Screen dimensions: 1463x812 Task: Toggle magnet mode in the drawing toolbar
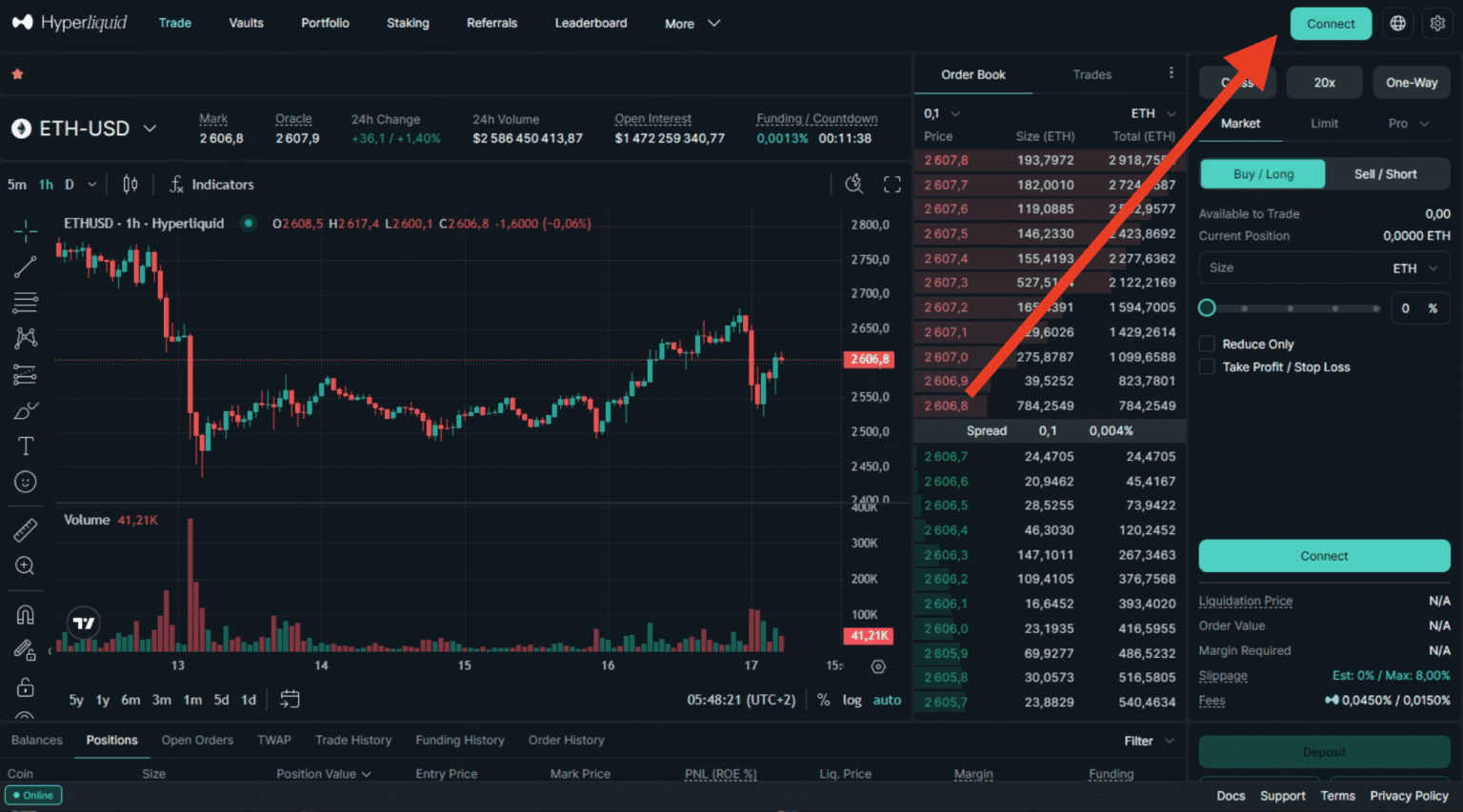(24, 614)
